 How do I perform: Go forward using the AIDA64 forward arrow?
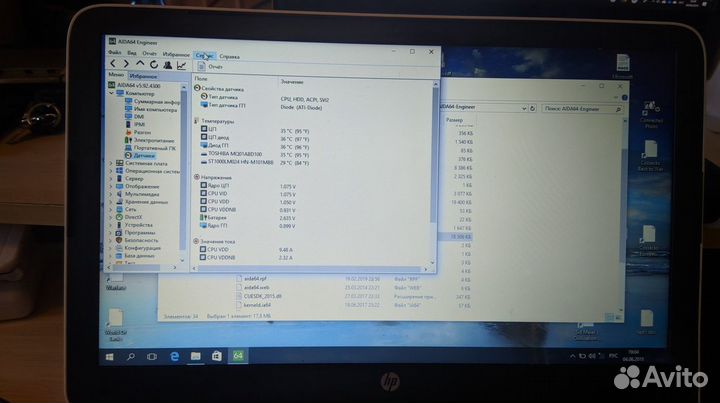click(x=126, y=64)
